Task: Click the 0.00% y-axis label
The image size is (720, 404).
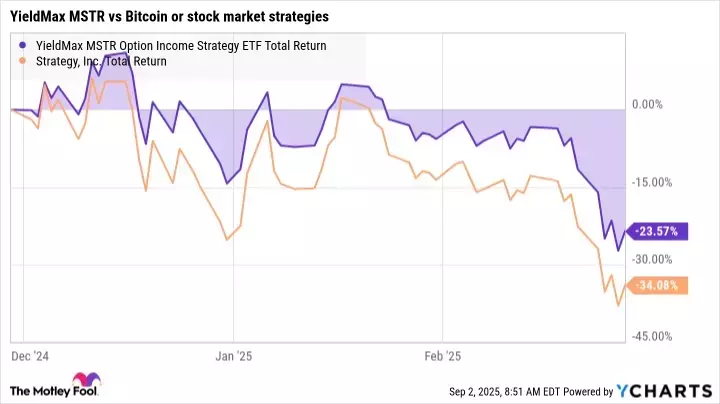Action: click(648, 105)
